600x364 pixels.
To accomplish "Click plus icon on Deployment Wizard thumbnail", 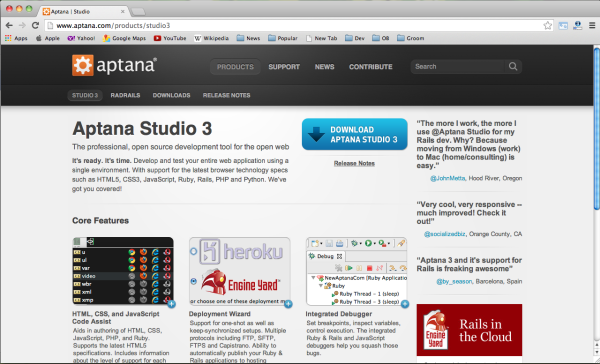I will pos(289,304).
